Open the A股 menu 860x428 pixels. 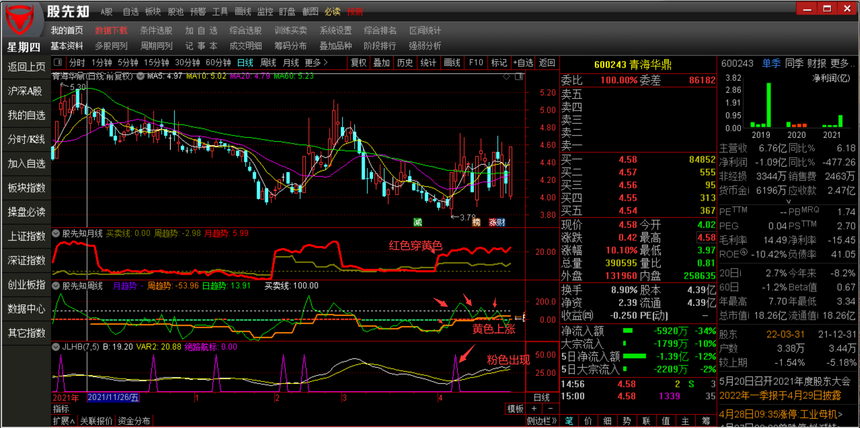click(106, 12)
